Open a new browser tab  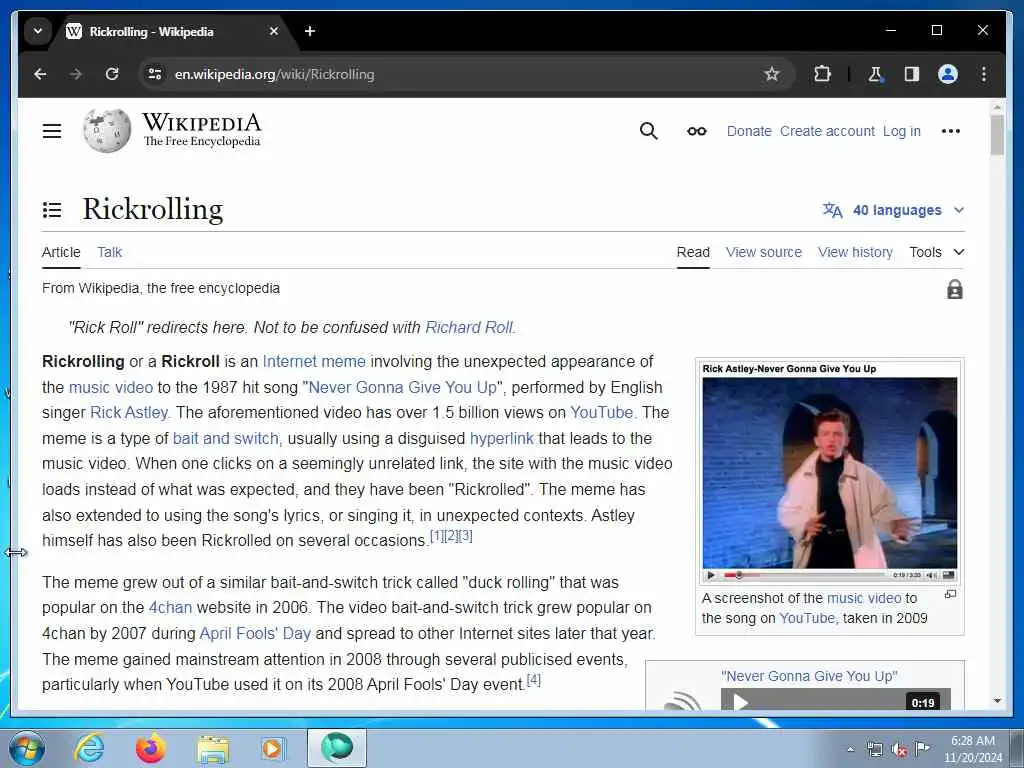[310, 31]
